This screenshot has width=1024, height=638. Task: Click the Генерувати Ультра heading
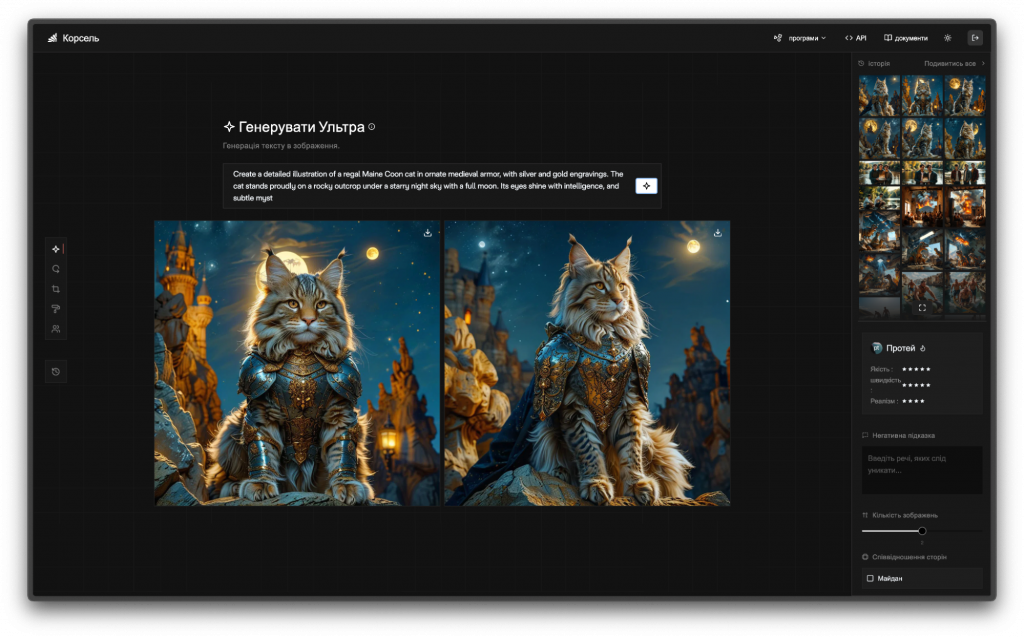pyautogui.click(x=301, y=127)
